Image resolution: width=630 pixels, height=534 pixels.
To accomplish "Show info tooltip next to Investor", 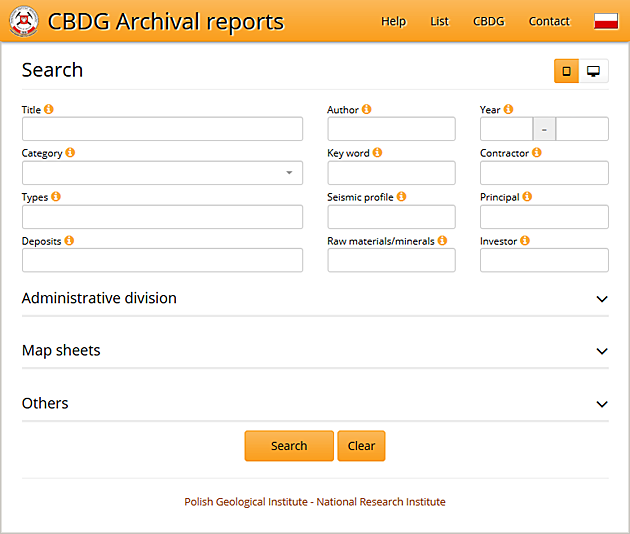I will coord(525,240).
